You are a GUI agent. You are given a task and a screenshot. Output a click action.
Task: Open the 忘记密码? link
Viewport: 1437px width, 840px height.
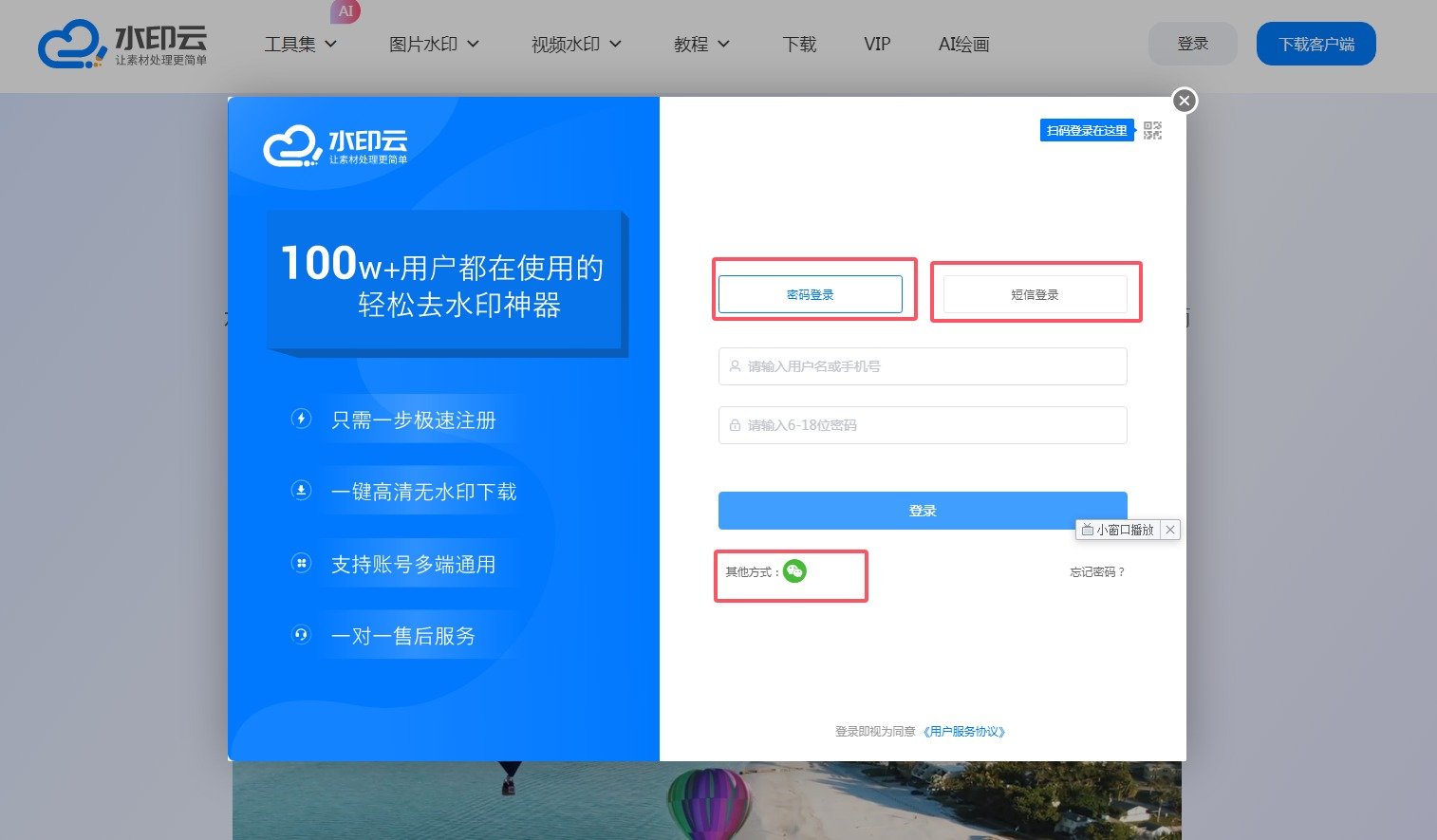[1097, 572]
